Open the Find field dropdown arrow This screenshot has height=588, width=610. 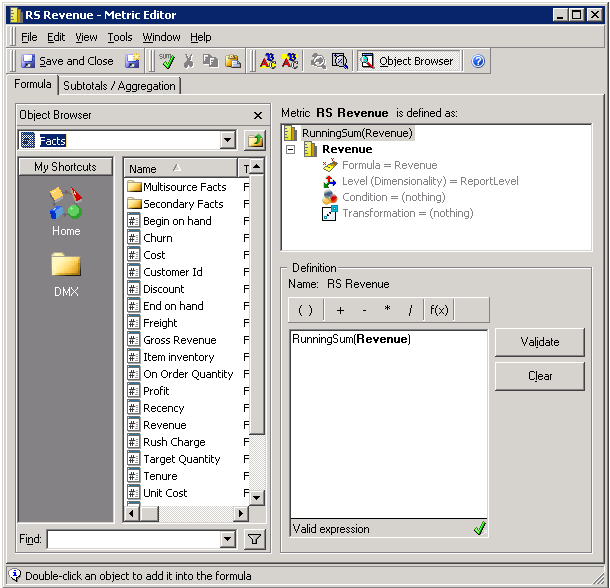[x=227, y=540]
